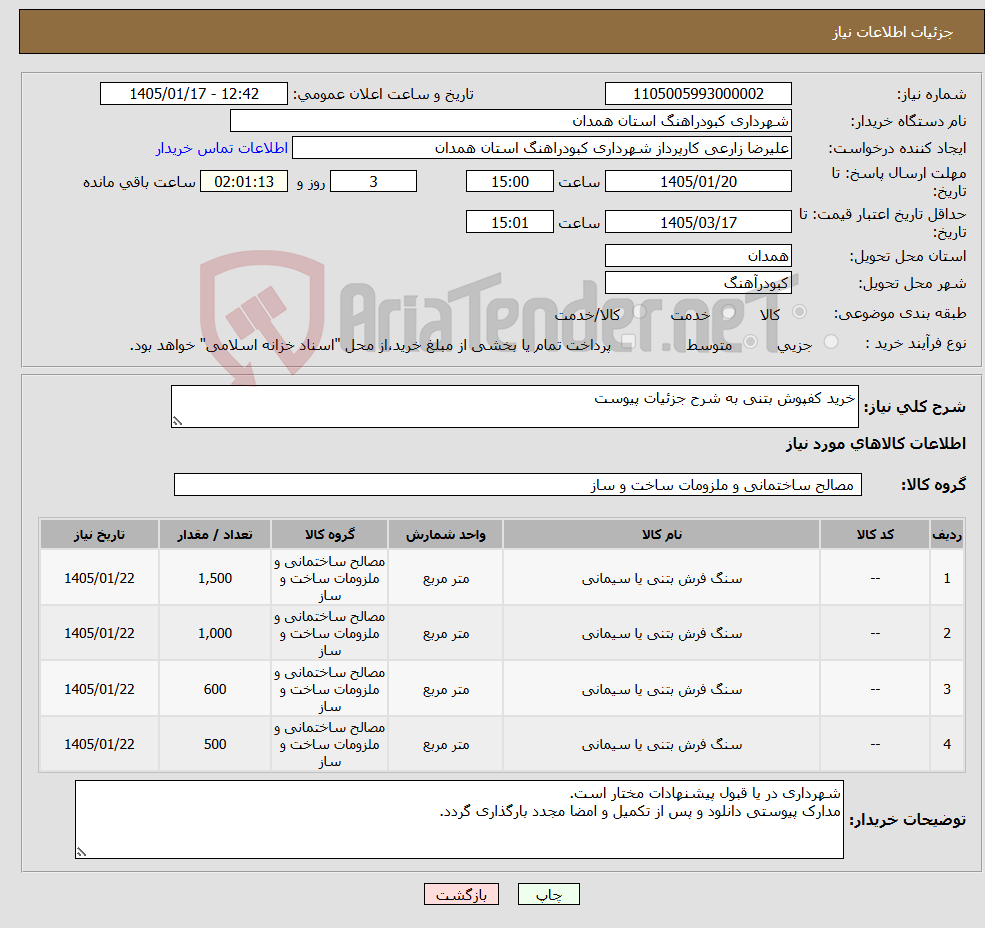Viewport: 985px width, 928px height.
Task: Click the goods group field
Action: click(x=518, y=484)
